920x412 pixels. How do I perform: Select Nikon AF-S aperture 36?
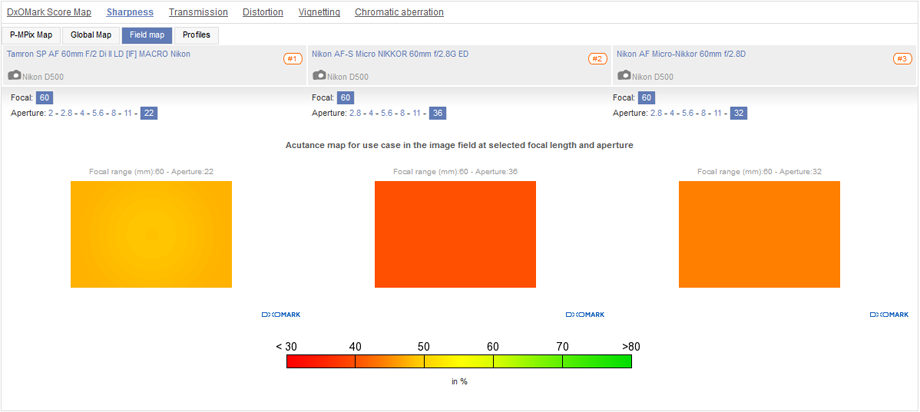(438, 113)
